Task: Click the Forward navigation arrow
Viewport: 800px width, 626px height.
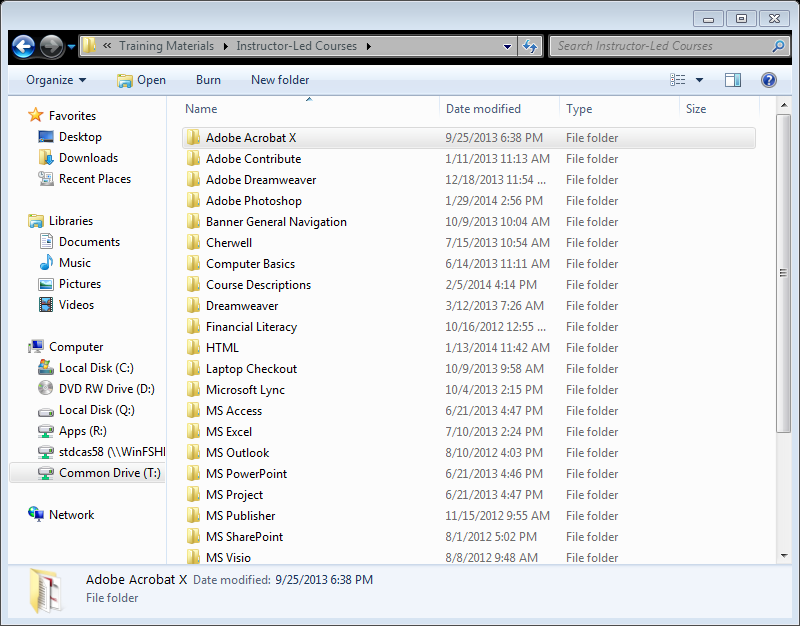Action: tap(52, 46)
